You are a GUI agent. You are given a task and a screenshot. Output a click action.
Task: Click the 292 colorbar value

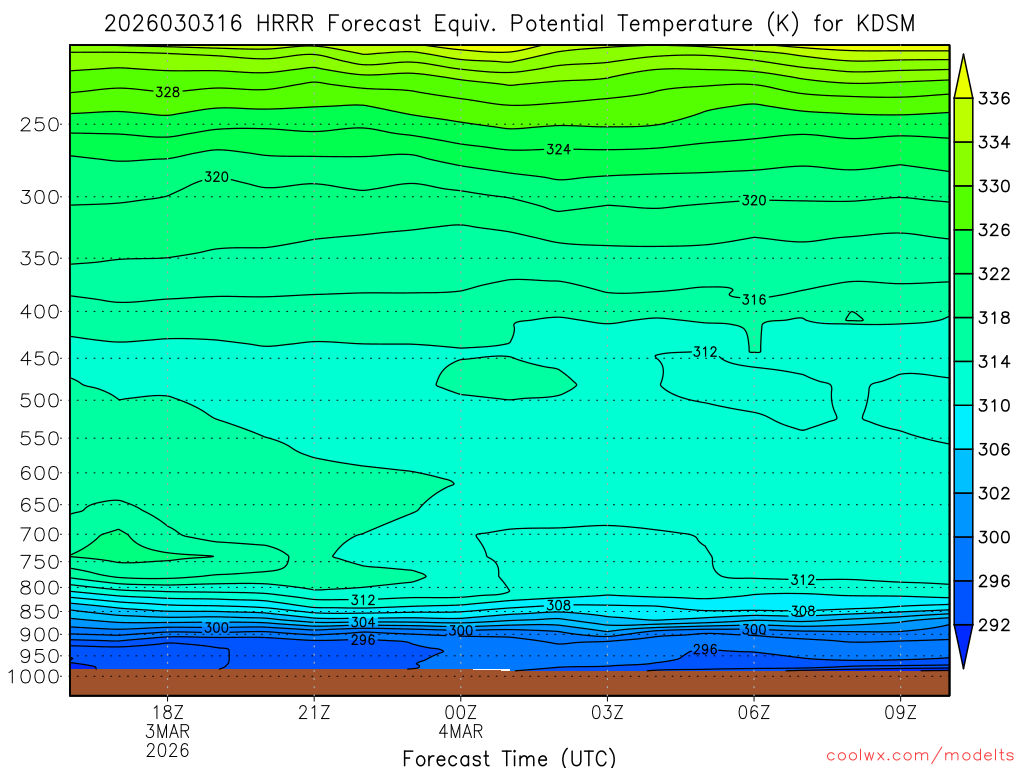click(x=994, y=625)
